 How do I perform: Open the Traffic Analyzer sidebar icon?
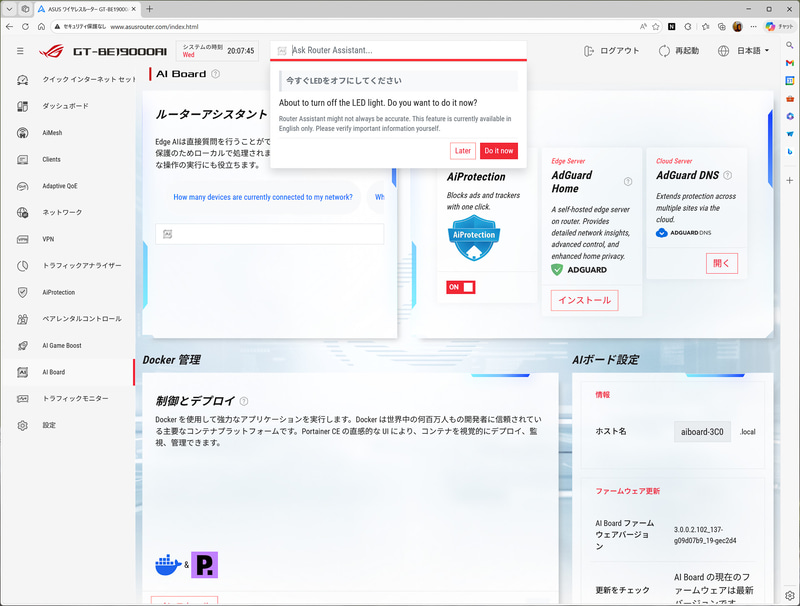[x=22, y=266]
